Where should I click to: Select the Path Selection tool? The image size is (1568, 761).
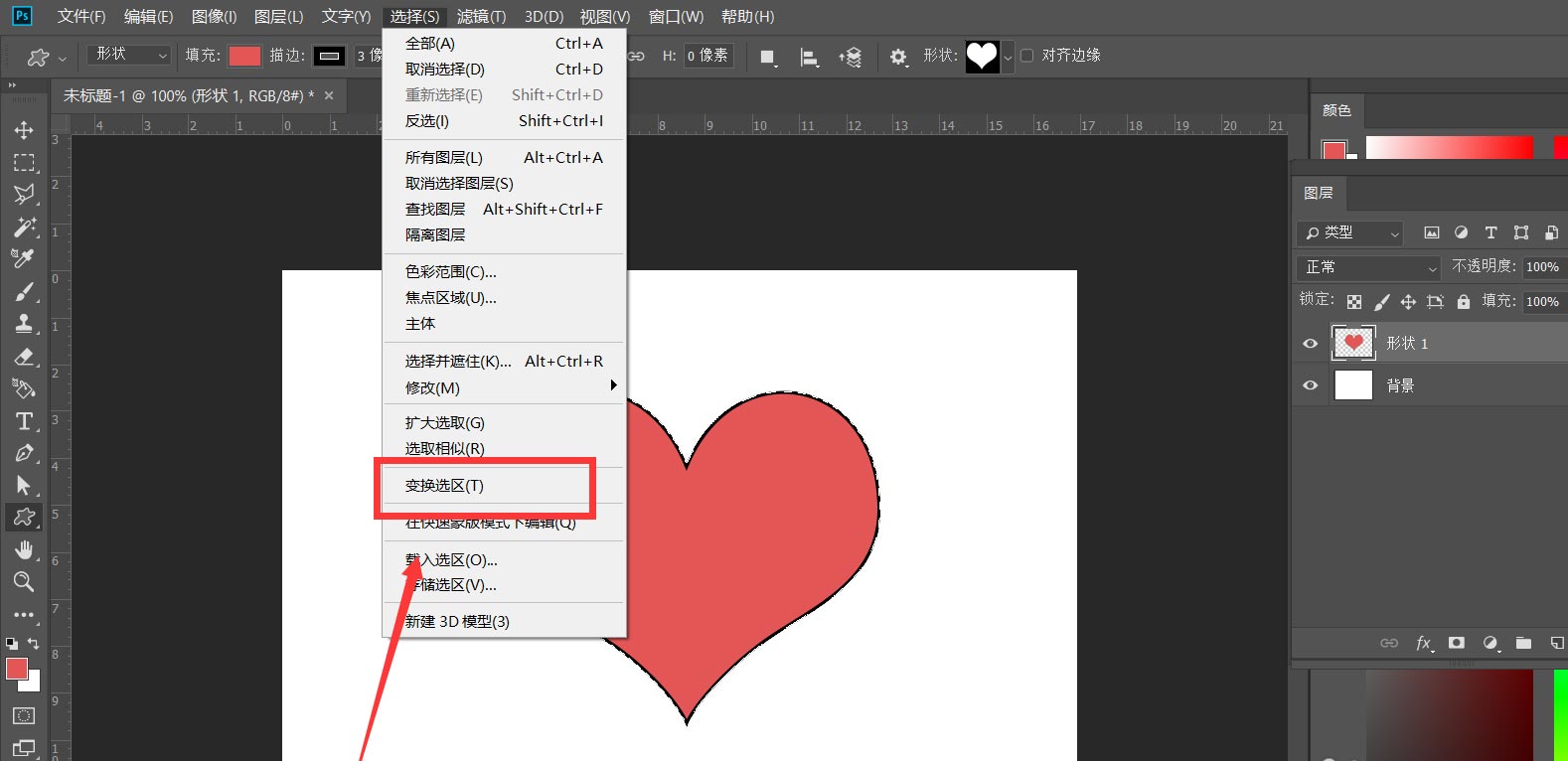(24, 485)
